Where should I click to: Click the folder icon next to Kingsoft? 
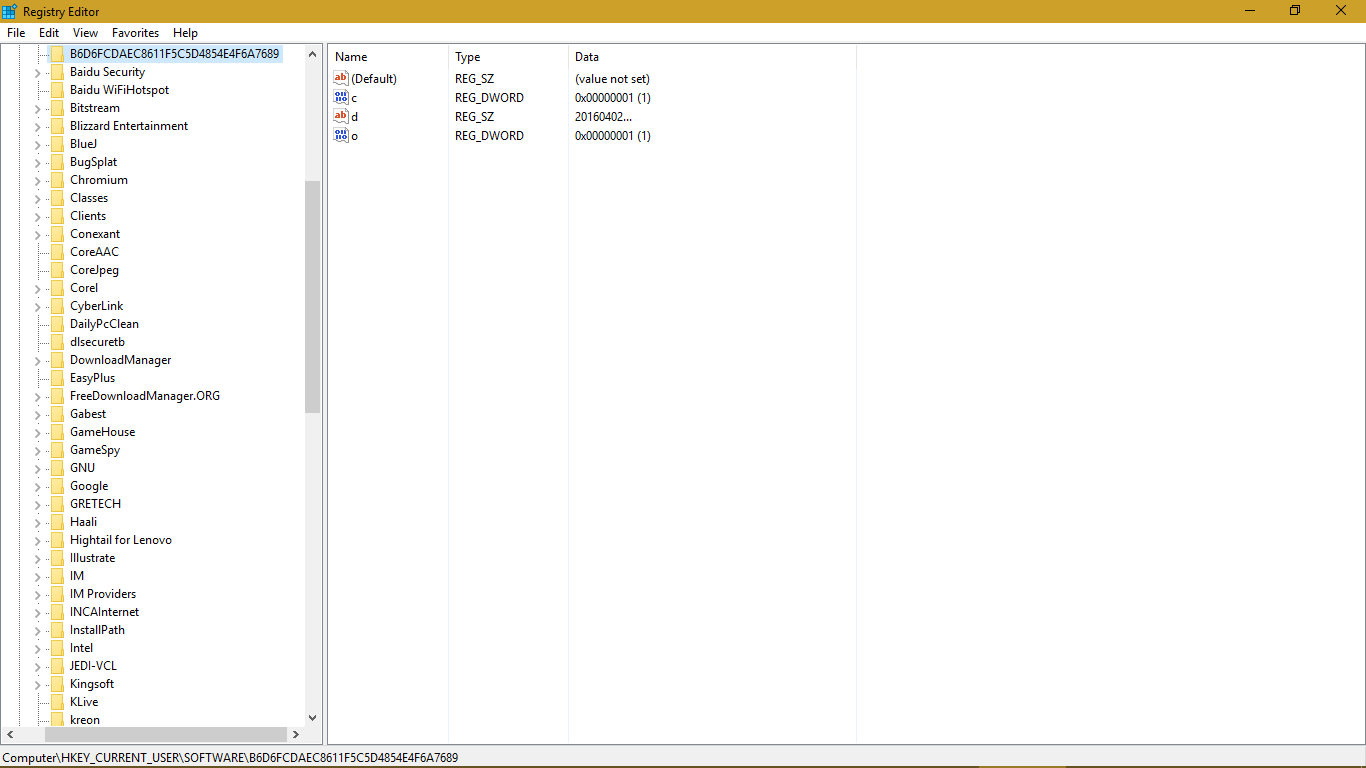[x=55, y=683]
